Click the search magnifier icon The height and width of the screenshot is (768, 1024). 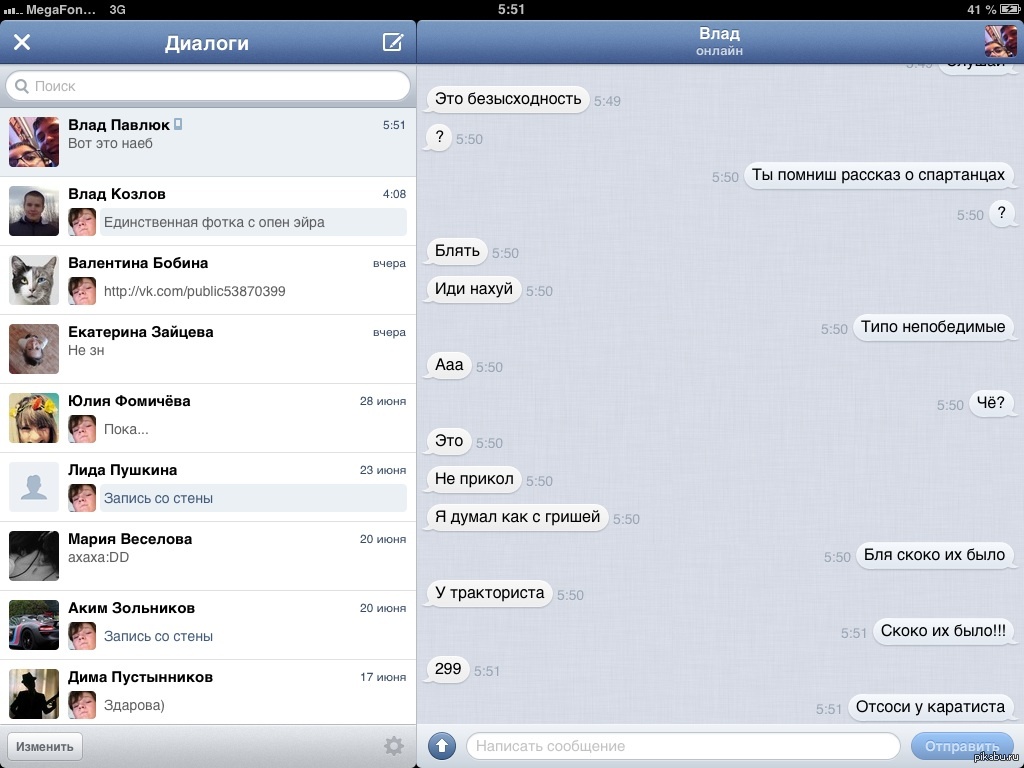22,86
